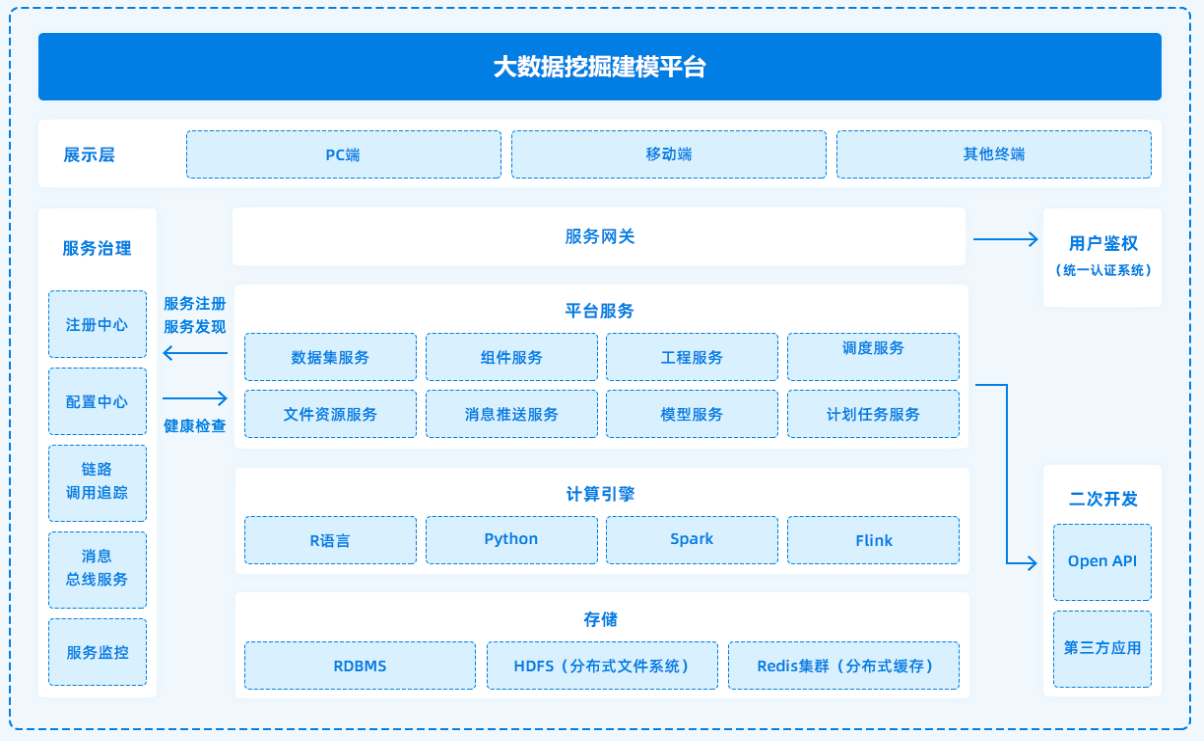Click the 注册中心 box under 服务治理
Viewport: 1204px width, 741px height.
[x=97, y=325]
